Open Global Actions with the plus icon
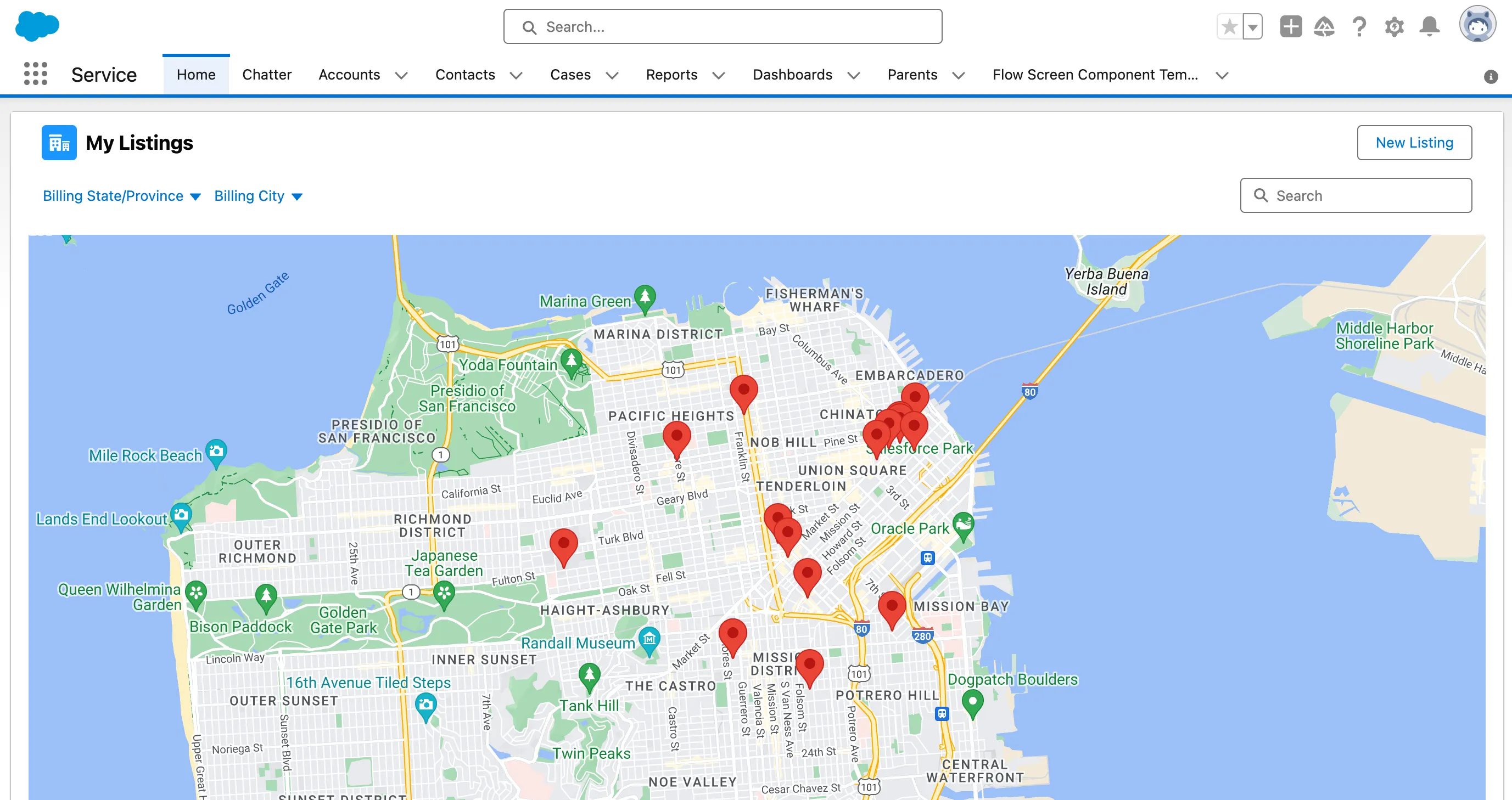1512x800 pixels. point(1290,26)
